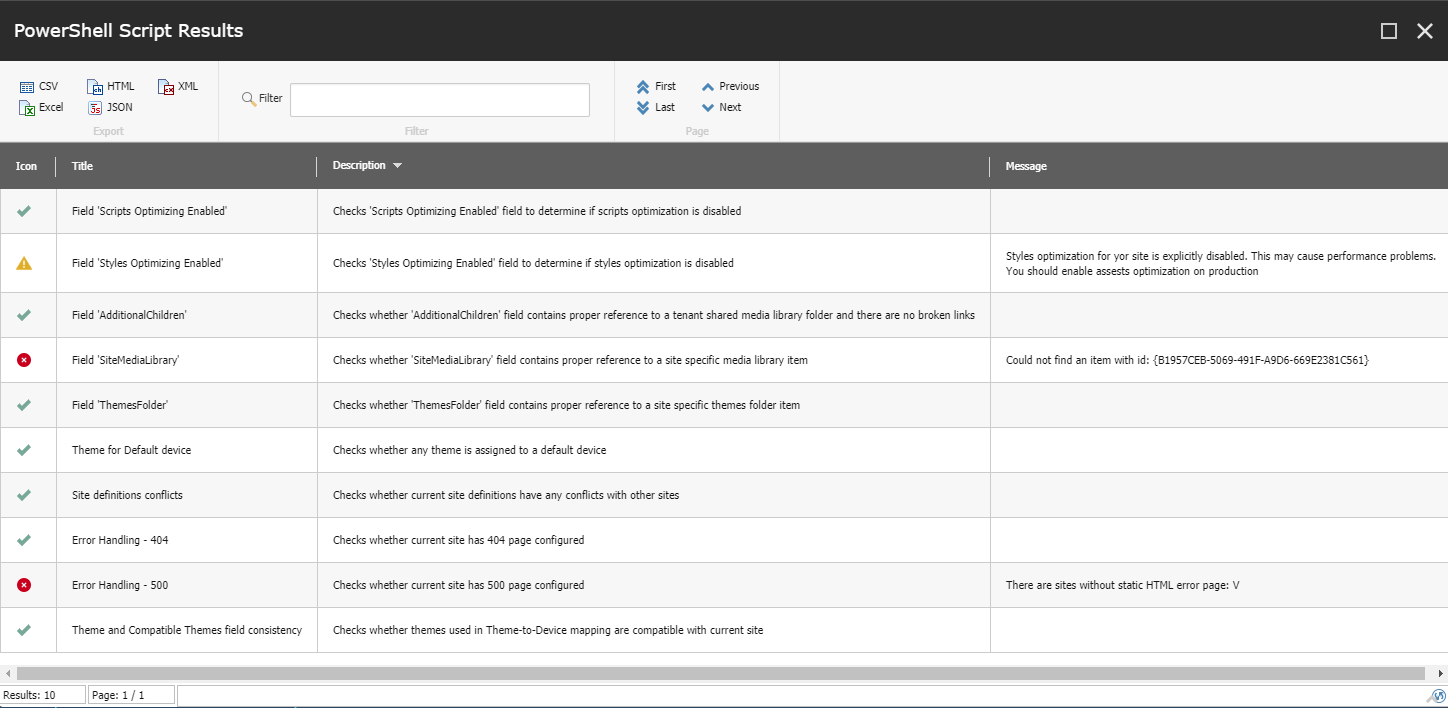Export results as HTML
The width and height of the screenshot is (1448, 708).
point(111,87)
